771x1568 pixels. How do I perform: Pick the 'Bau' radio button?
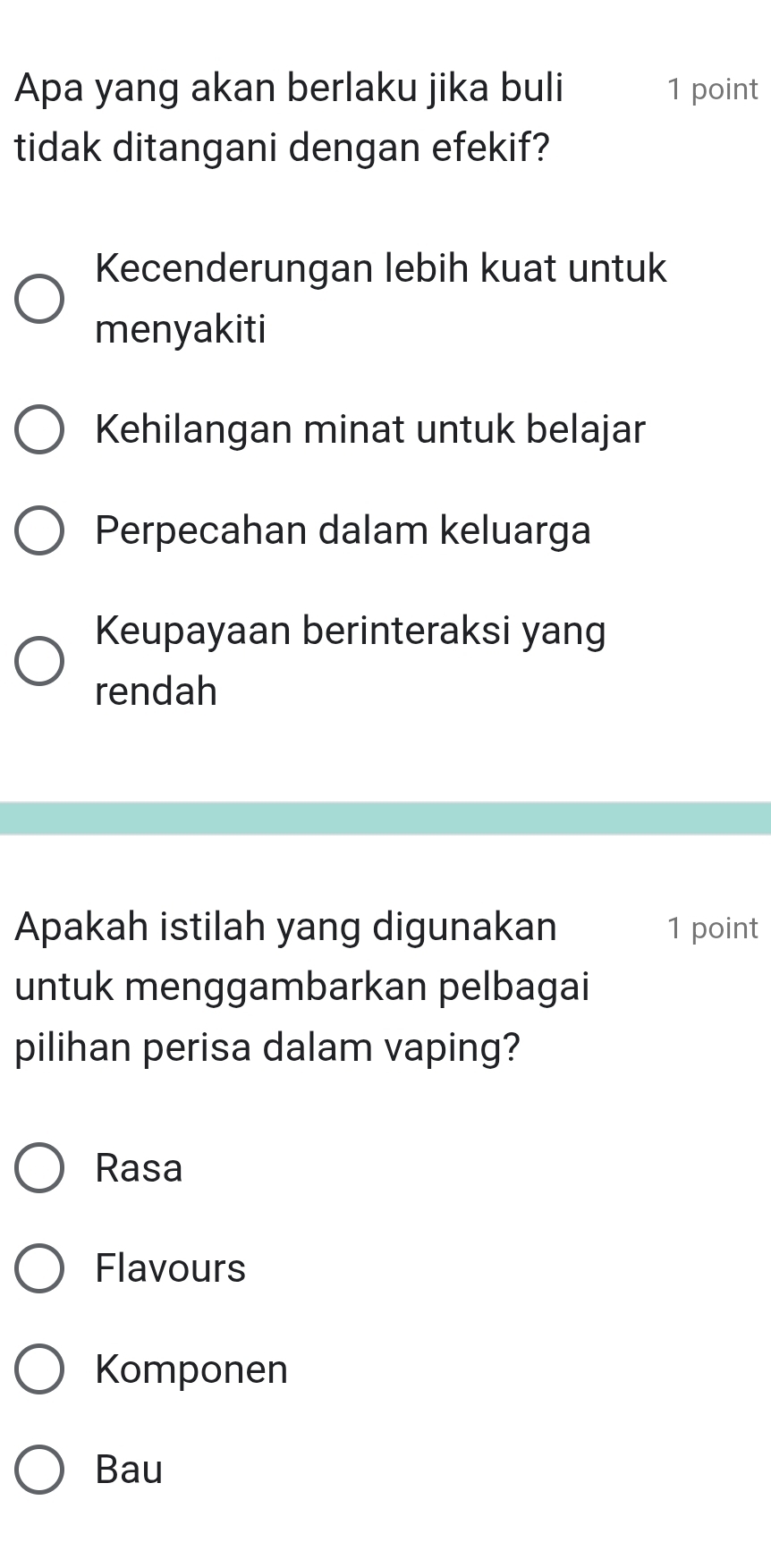click(39, 1469)
